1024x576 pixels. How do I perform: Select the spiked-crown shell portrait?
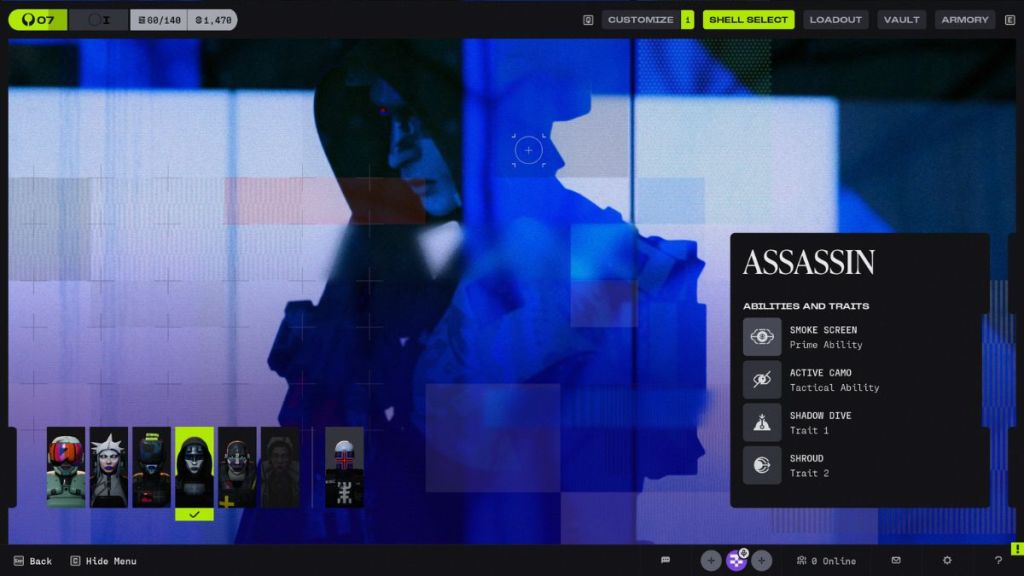pos(109,468)
